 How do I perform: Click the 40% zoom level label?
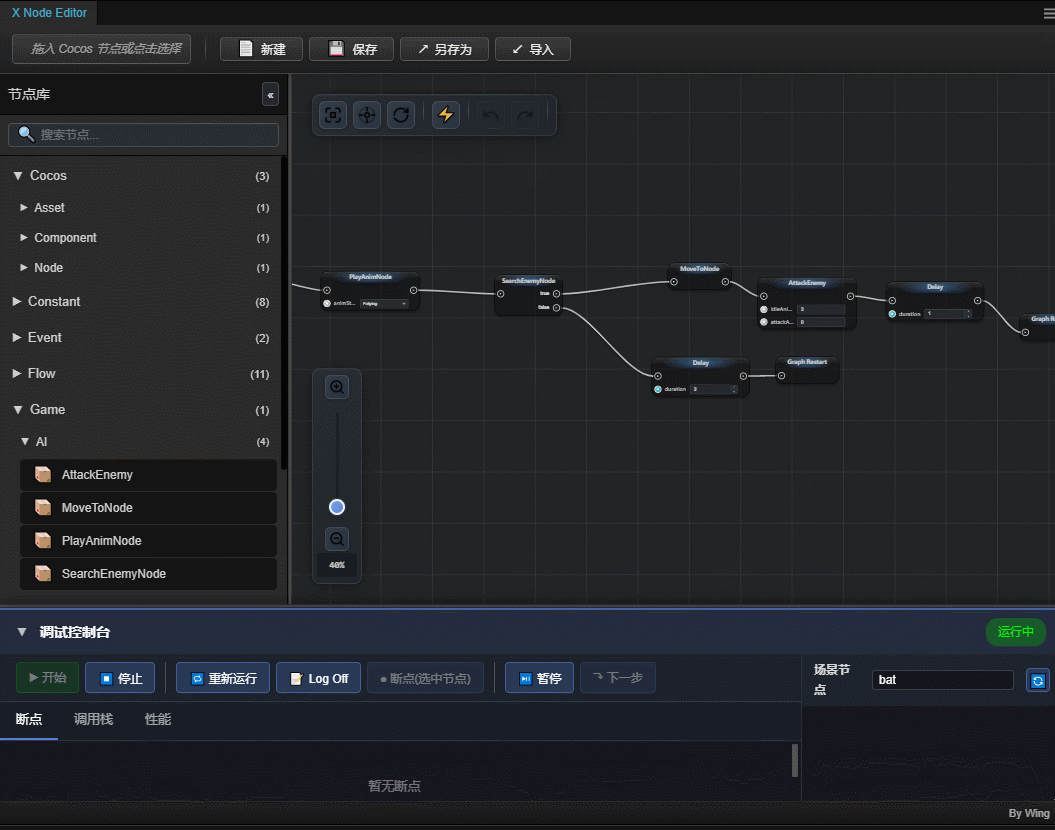click(337, 565)
